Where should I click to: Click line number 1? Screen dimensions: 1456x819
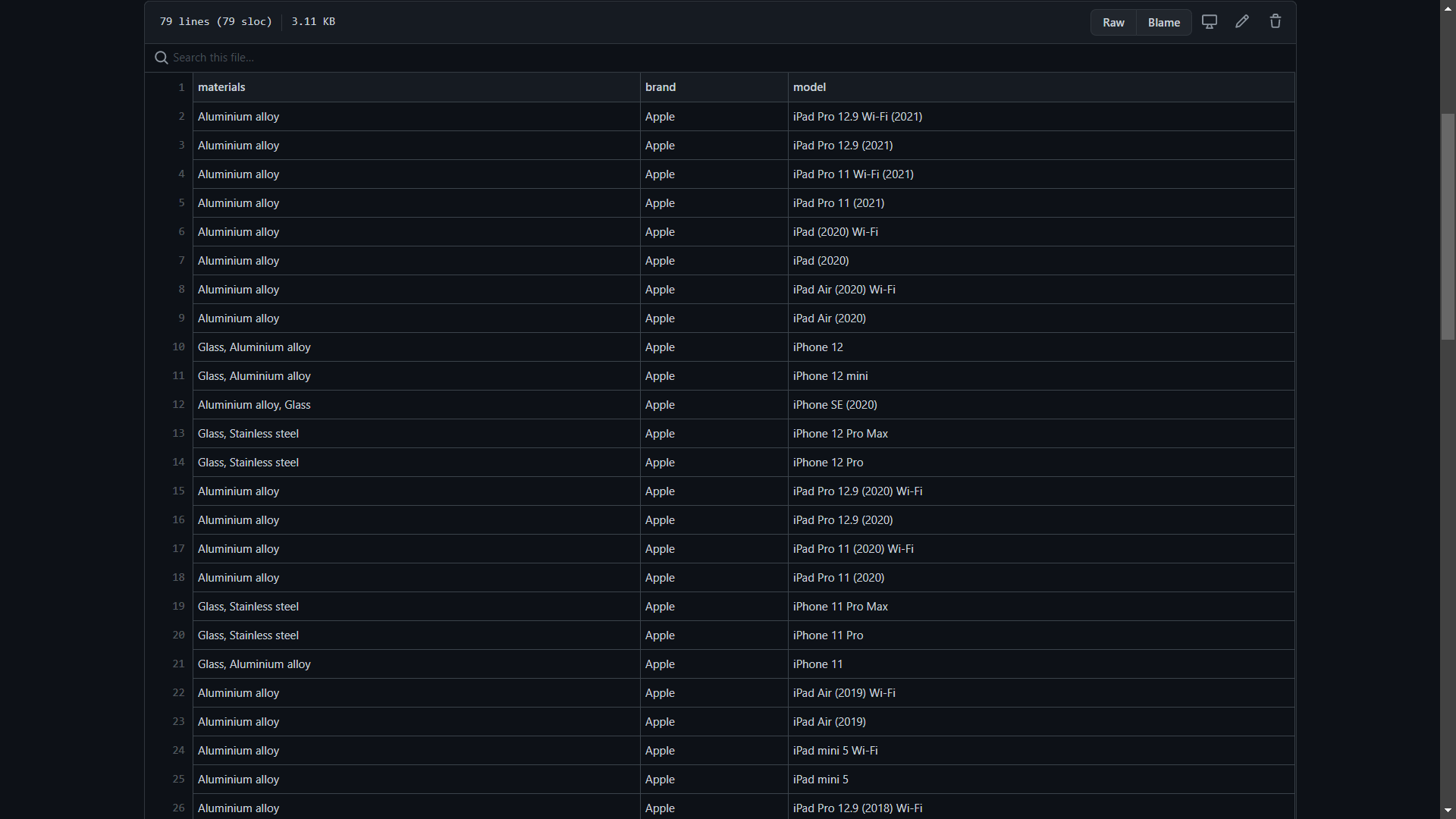point(181,87)
